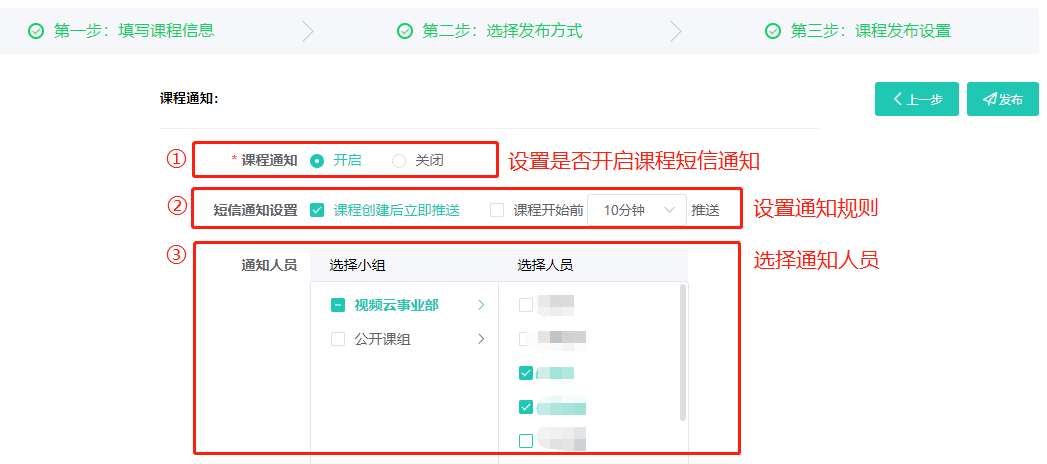Click the step three green checkmark icon
Image resolution: width=1047 pixels, height=464 pixels.
[773, 31]
